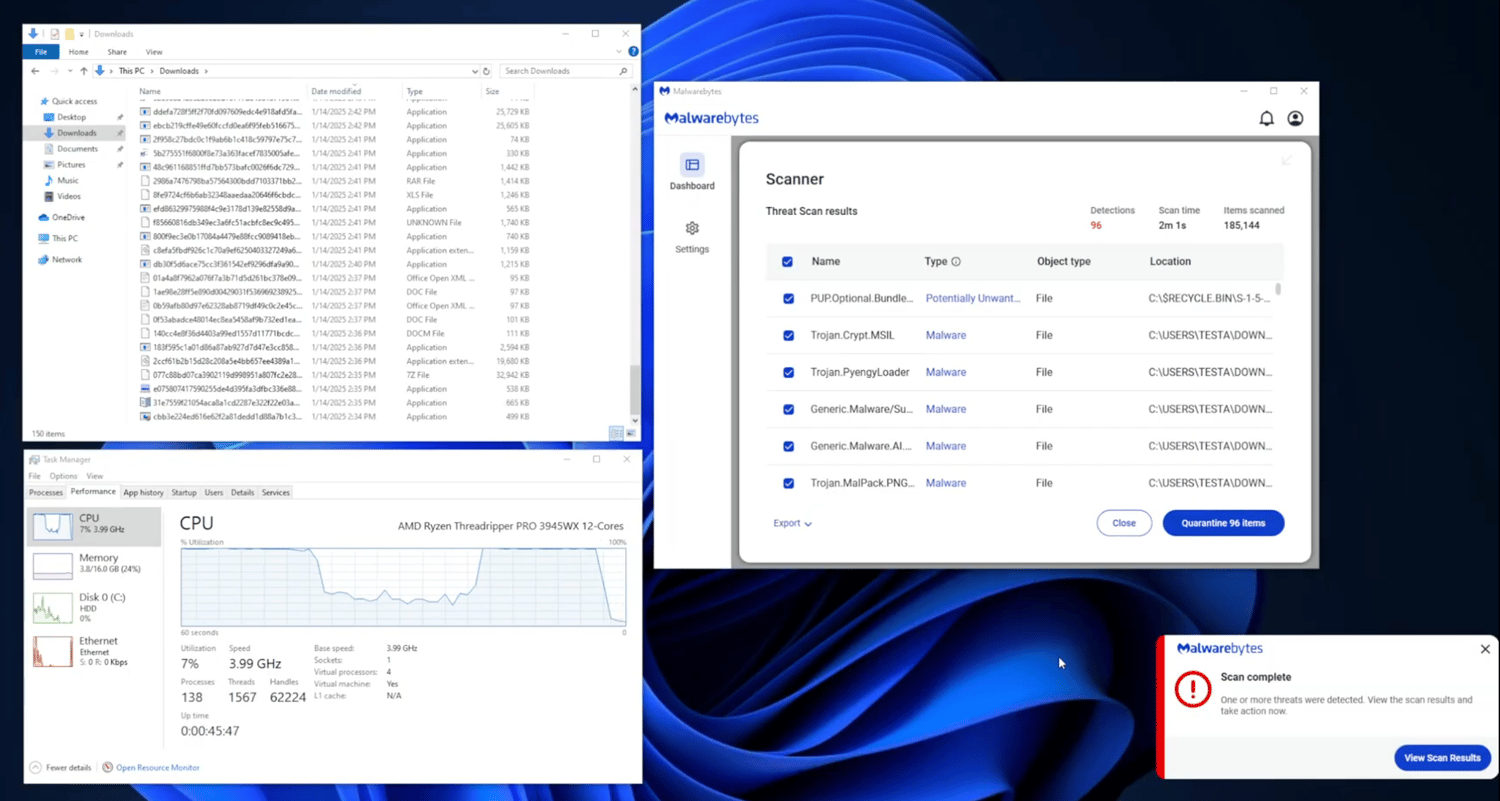This screenshot has width=1500, height=801.
Task: Toggle the select-all checkbox in scan results header
Action: click(787, 262)
